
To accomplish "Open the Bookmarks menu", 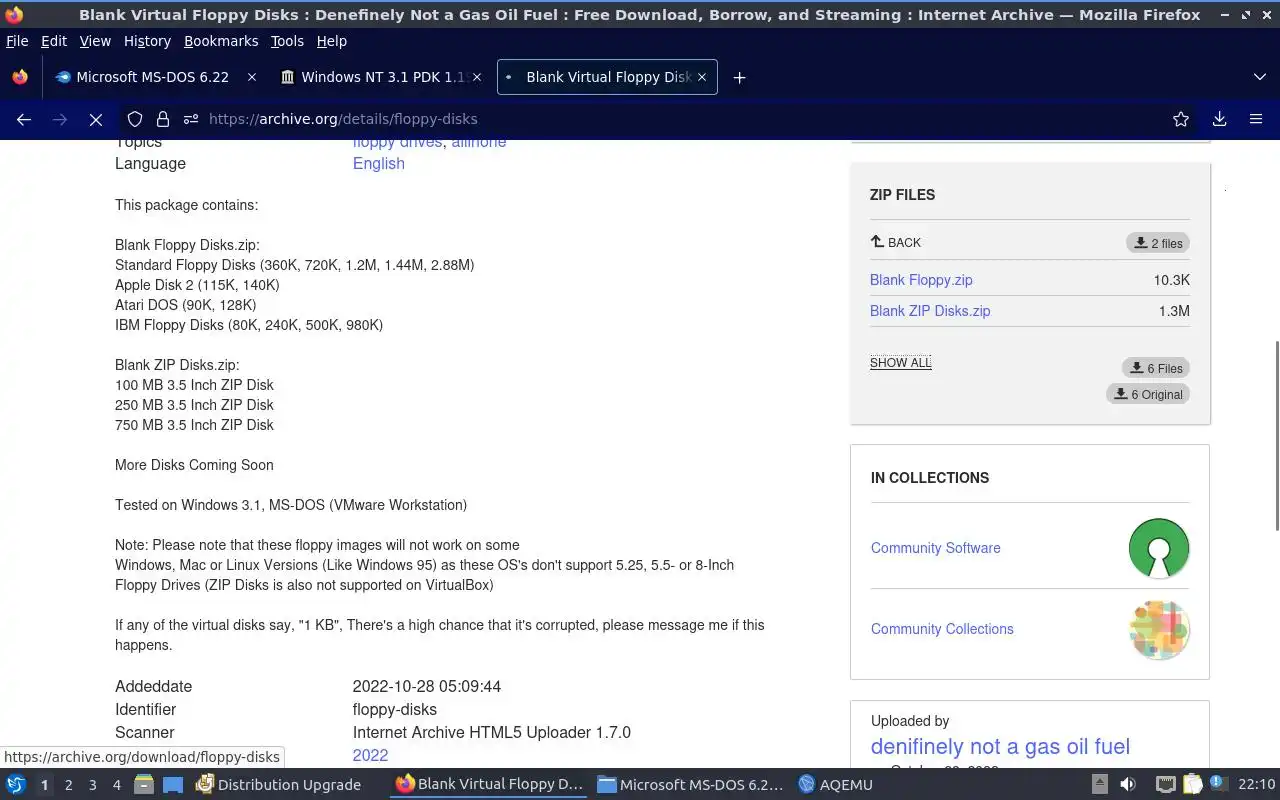I will (221, 41).
